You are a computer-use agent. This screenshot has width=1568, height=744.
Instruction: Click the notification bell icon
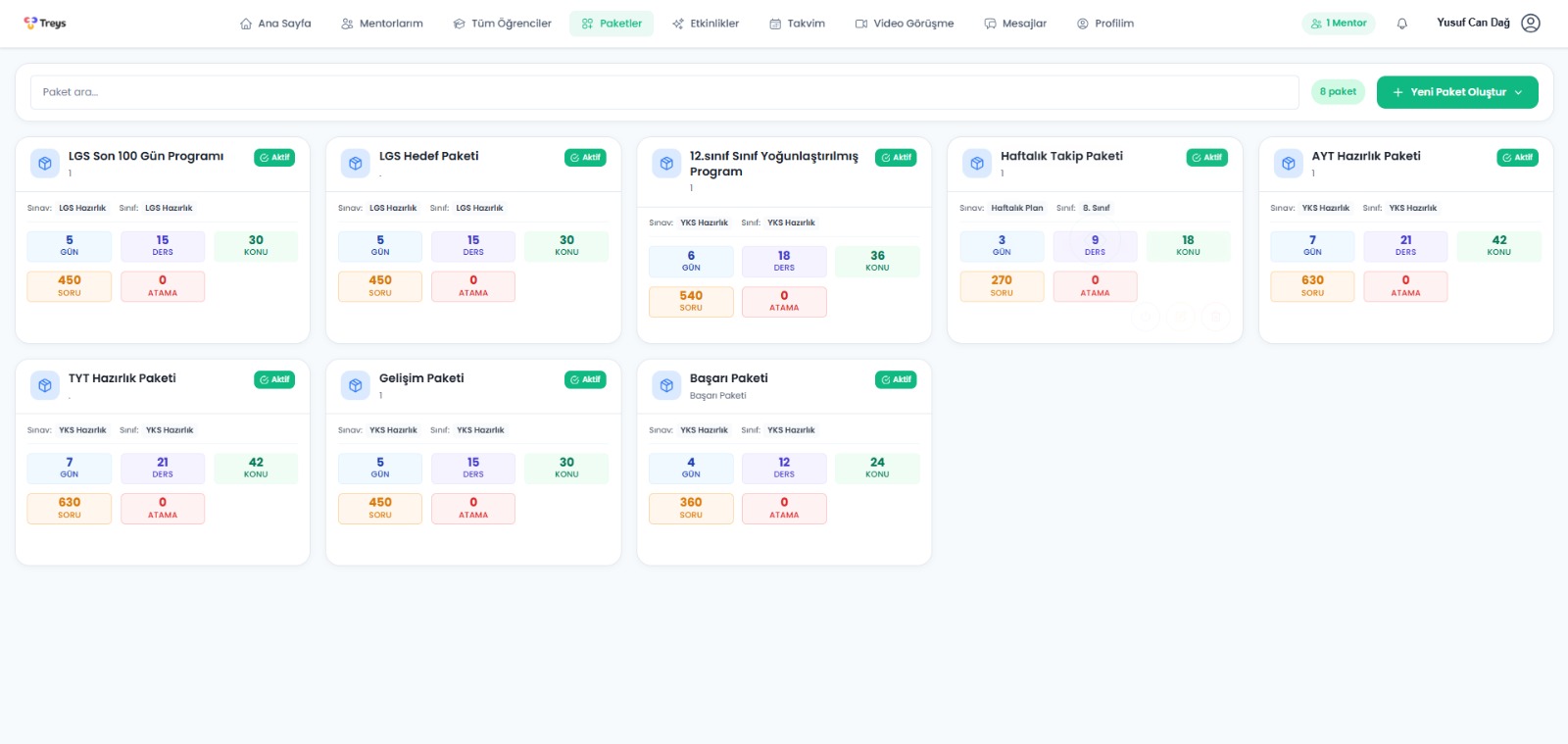(1401, 24)
